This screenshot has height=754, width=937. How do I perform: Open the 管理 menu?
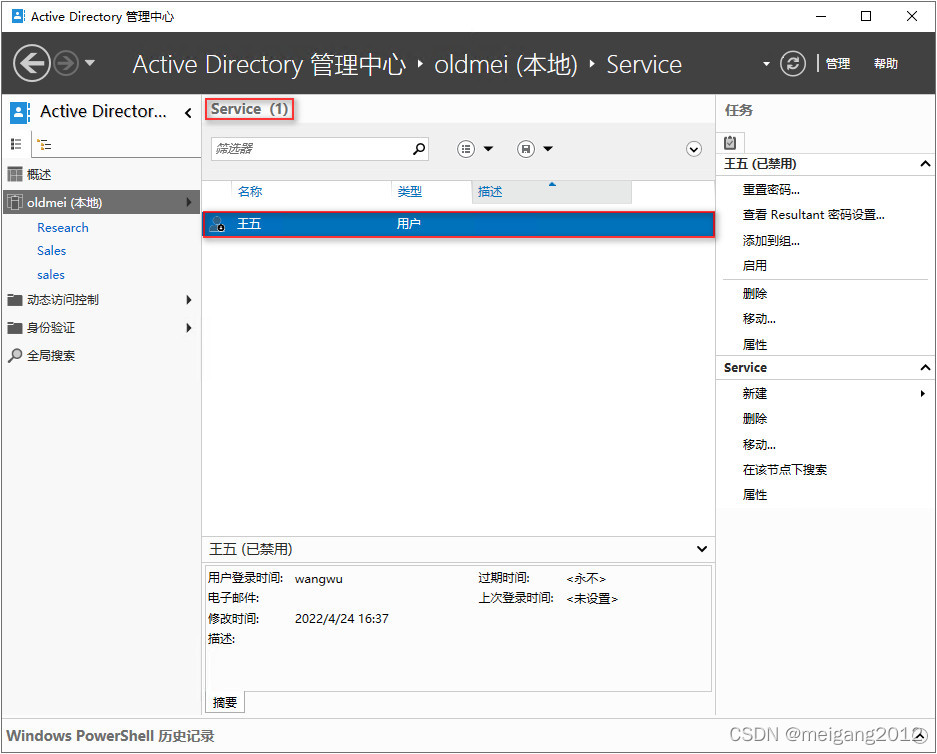[837, 64]
